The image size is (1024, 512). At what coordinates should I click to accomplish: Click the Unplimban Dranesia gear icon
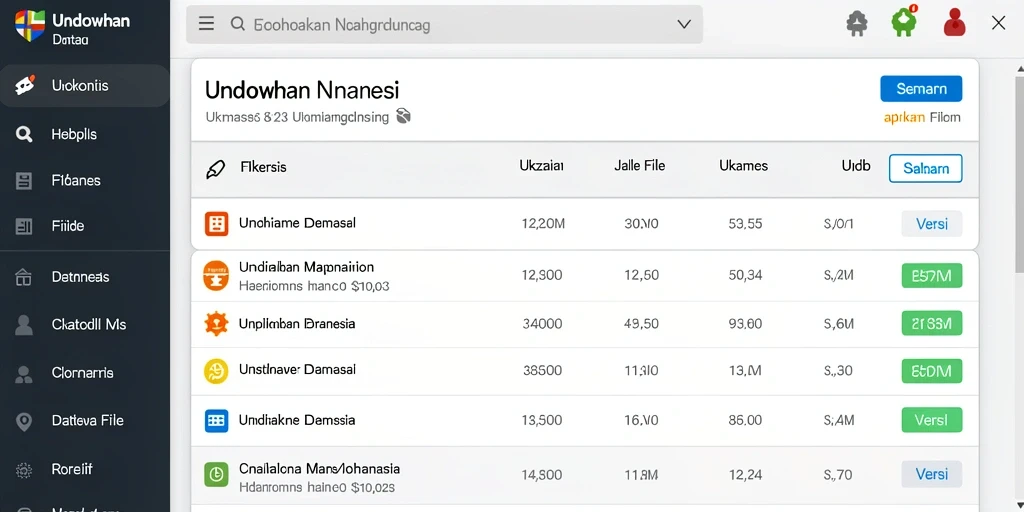pos(216,324)
